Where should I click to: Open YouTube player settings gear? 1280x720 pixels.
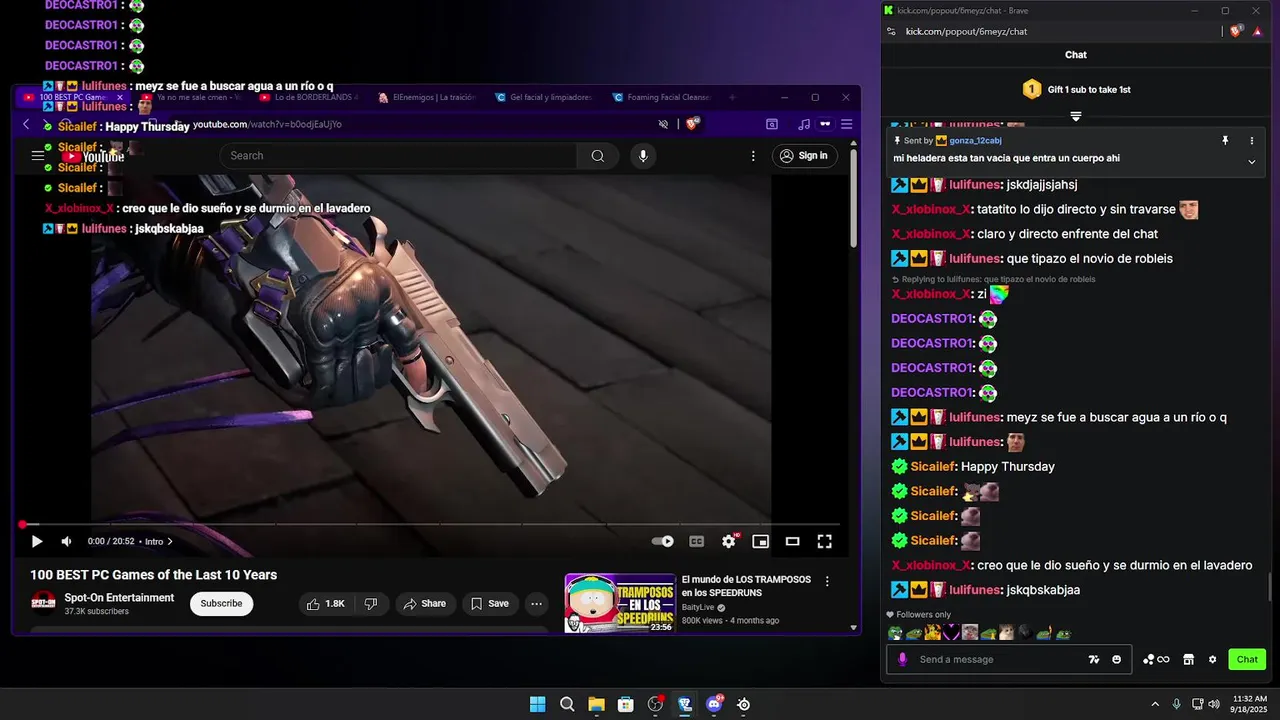(729, 541)
